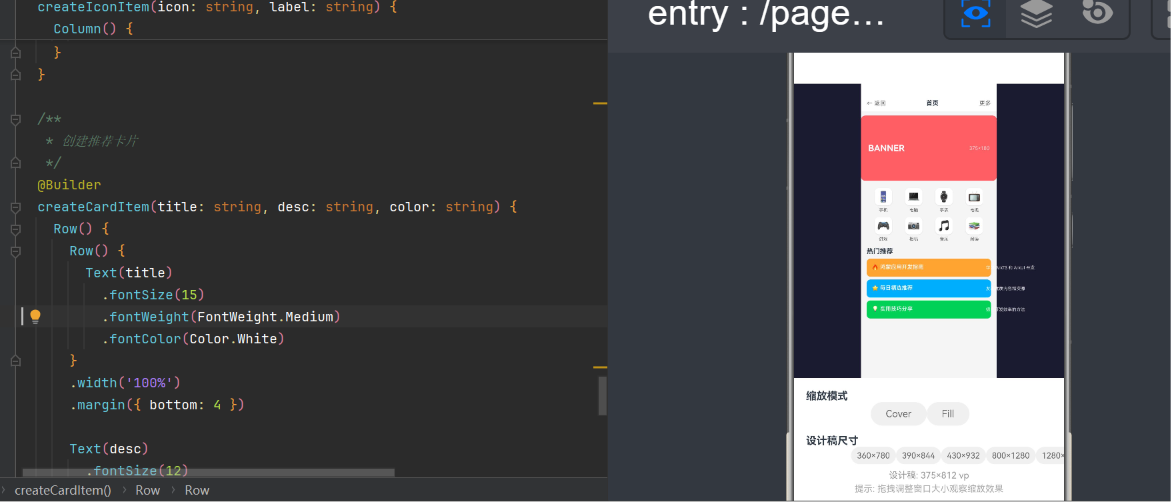Tap the TV icon in preview grid
The height and width of the screenshot is (502, 1171).
tap(975, 197)
